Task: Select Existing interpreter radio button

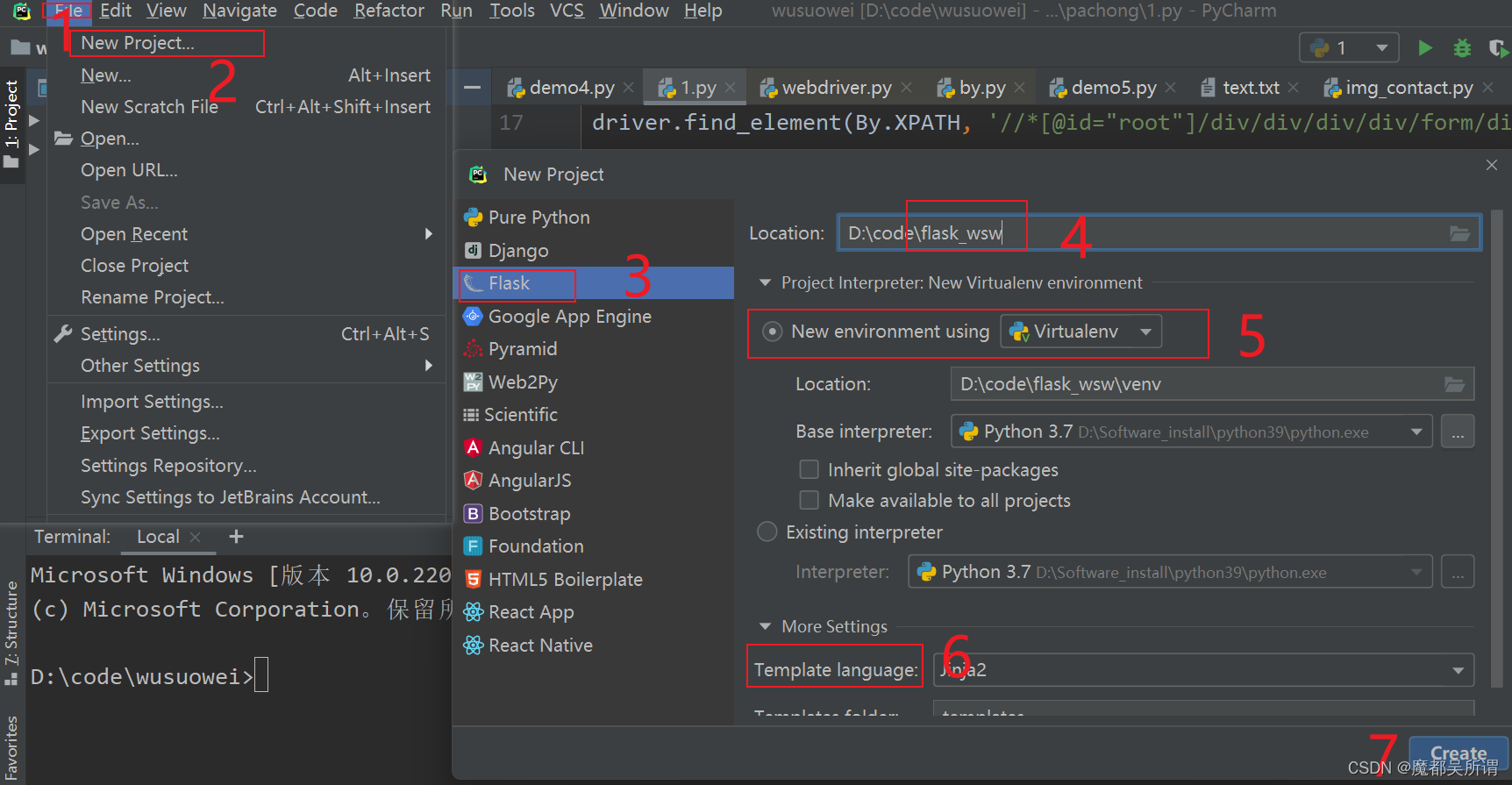Action: click(x=767, y=532)
